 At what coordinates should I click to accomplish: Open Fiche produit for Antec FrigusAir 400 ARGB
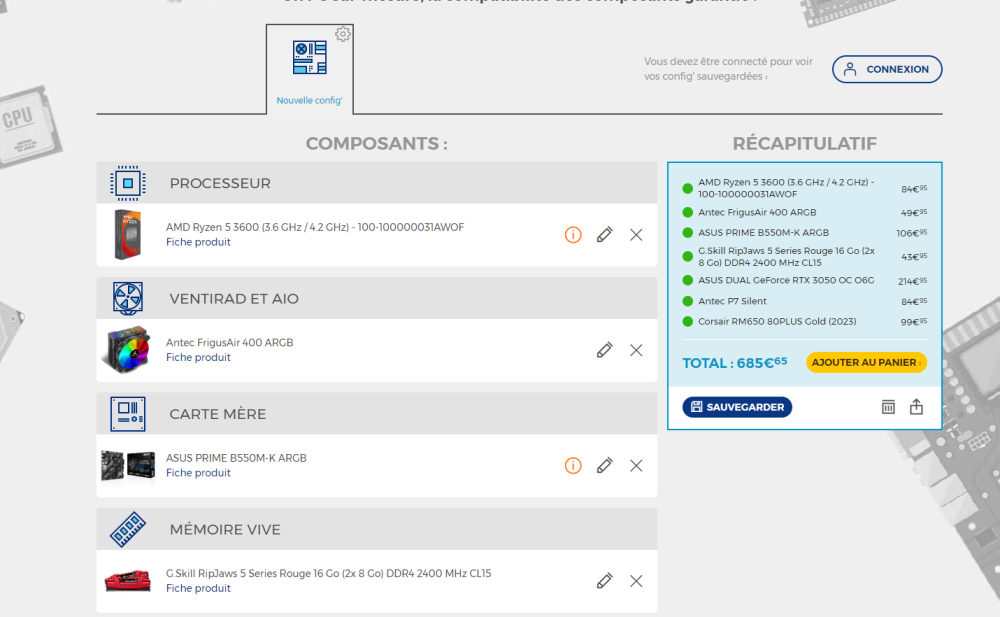(198, 357)
